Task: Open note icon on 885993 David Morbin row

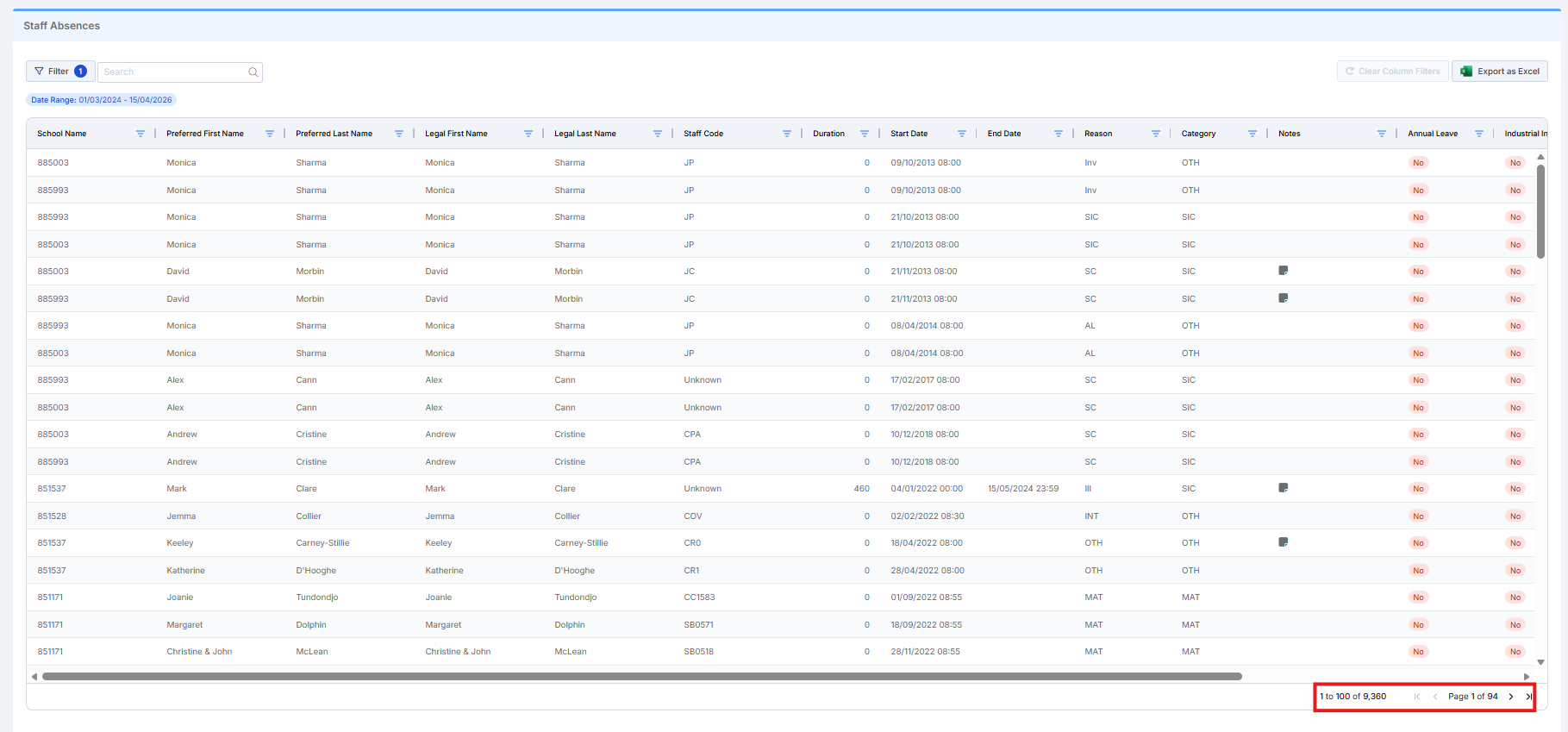Action: point(1284,298)
